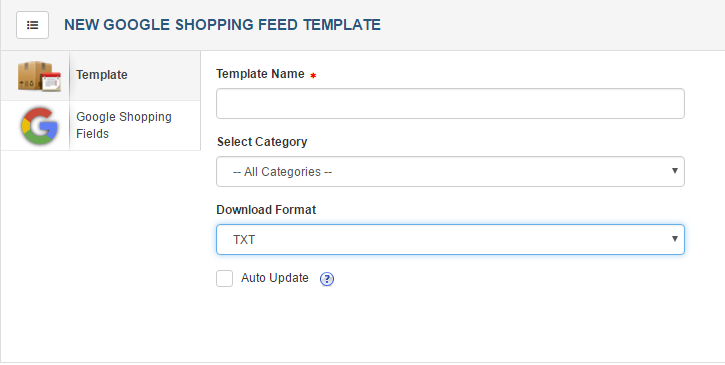Open the Auto Update help question-mark icon
Image resolution: width=725 pixels, height=365 pixels.
click(327, 278)
